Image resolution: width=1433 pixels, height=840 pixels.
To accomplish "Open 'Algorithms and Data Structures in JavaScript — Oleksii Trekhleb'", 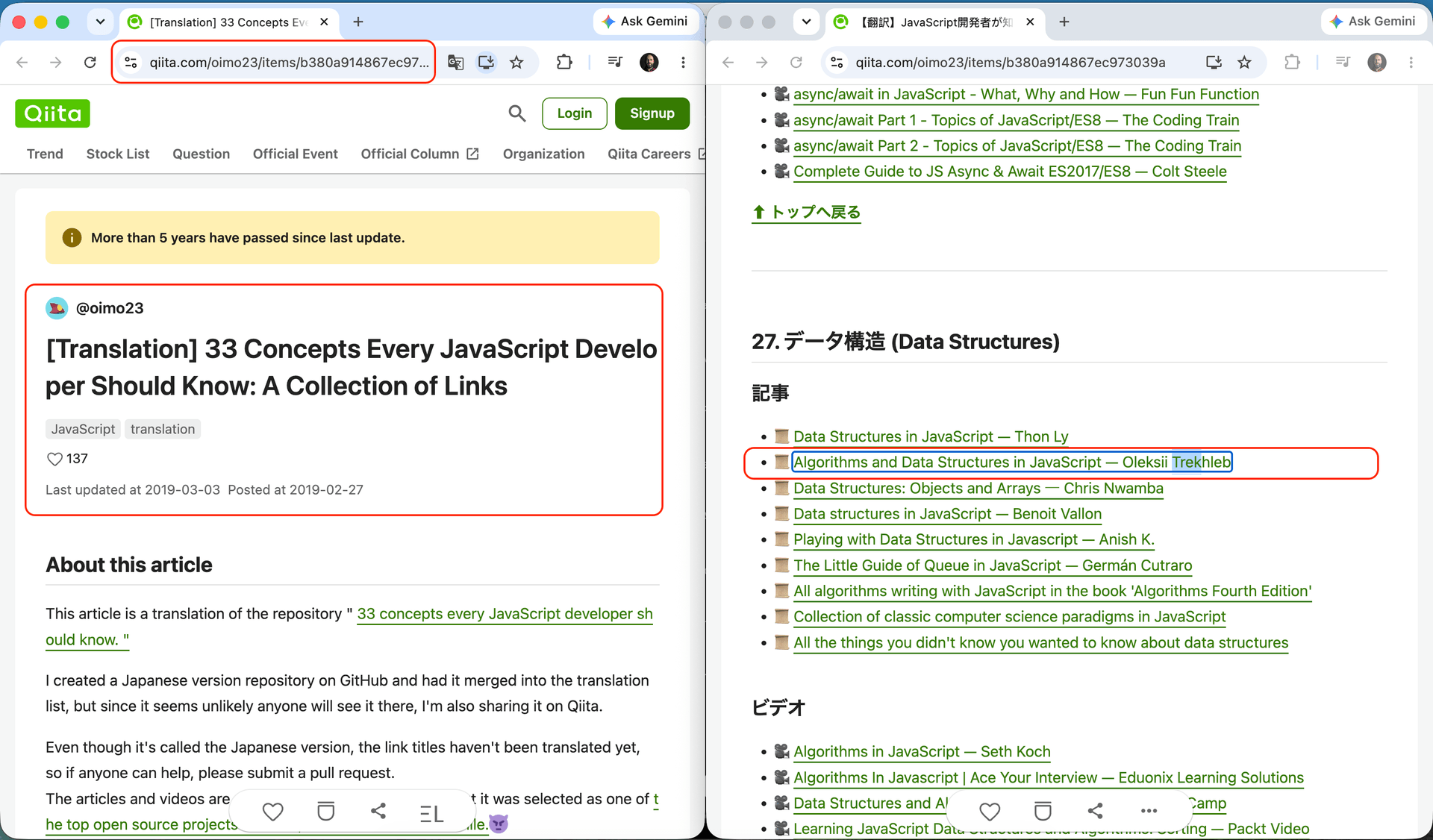I will (x=1012, y=463).
